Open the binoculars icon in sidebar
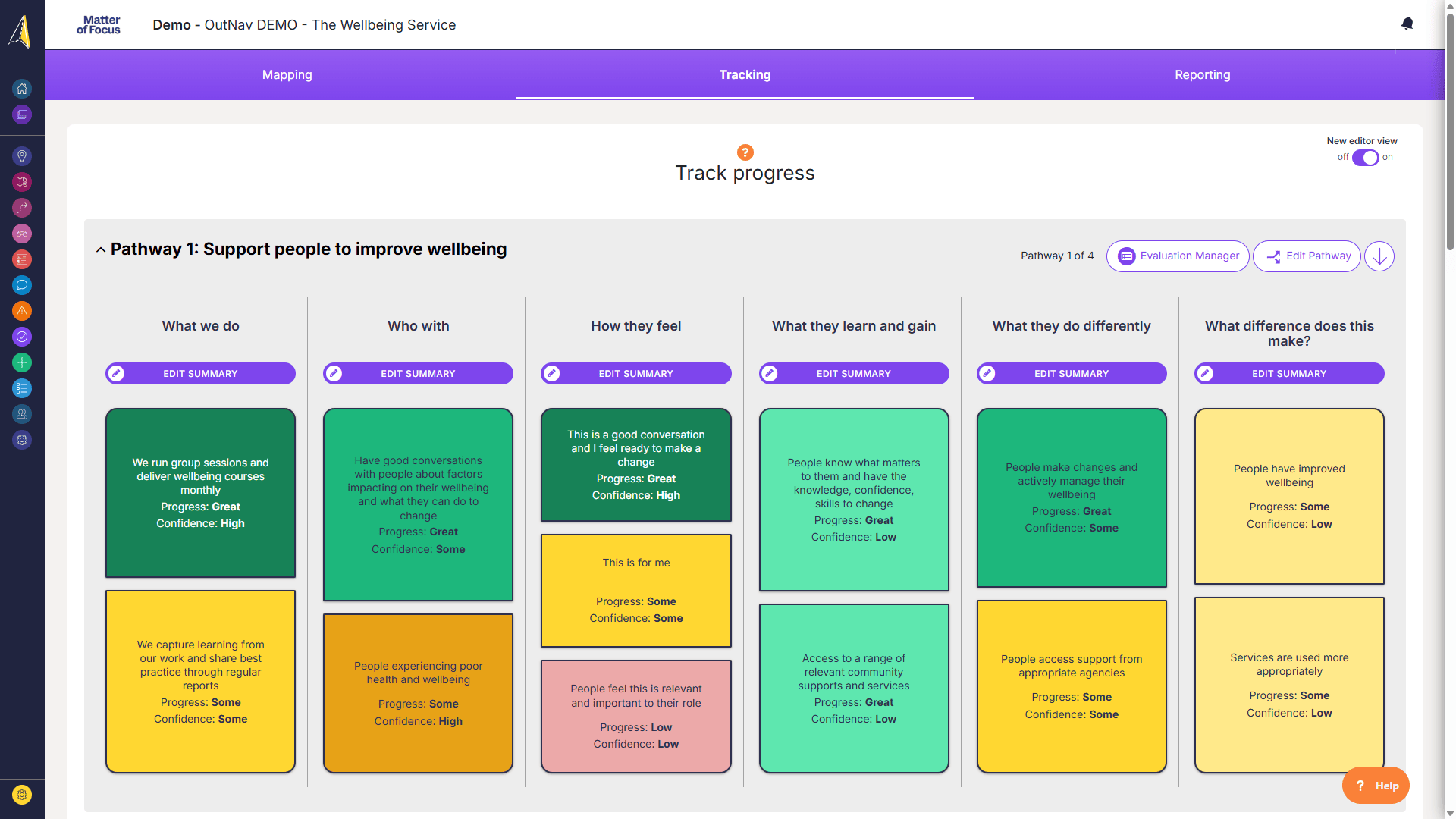This screenshot has height=819, width=1456. 22,234
